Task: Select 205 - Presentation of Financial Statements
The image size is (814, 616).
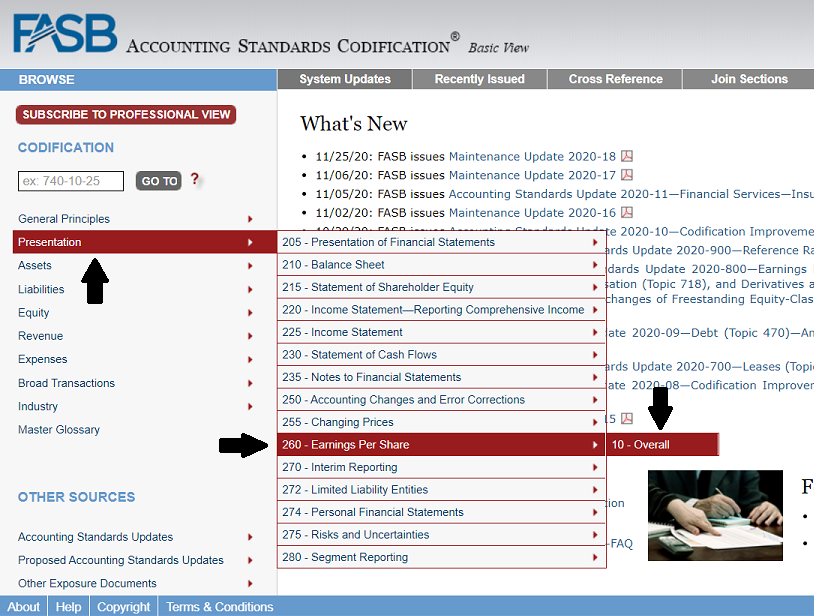Action: (441, 242)
